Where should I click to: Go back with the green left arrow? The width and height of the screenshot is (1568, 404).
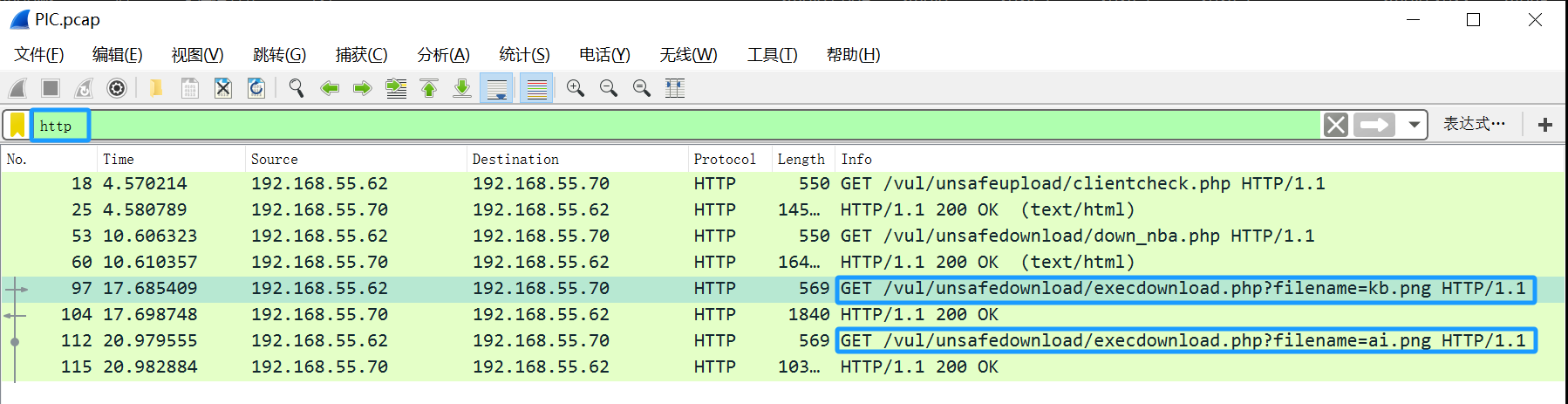[330, 88]
